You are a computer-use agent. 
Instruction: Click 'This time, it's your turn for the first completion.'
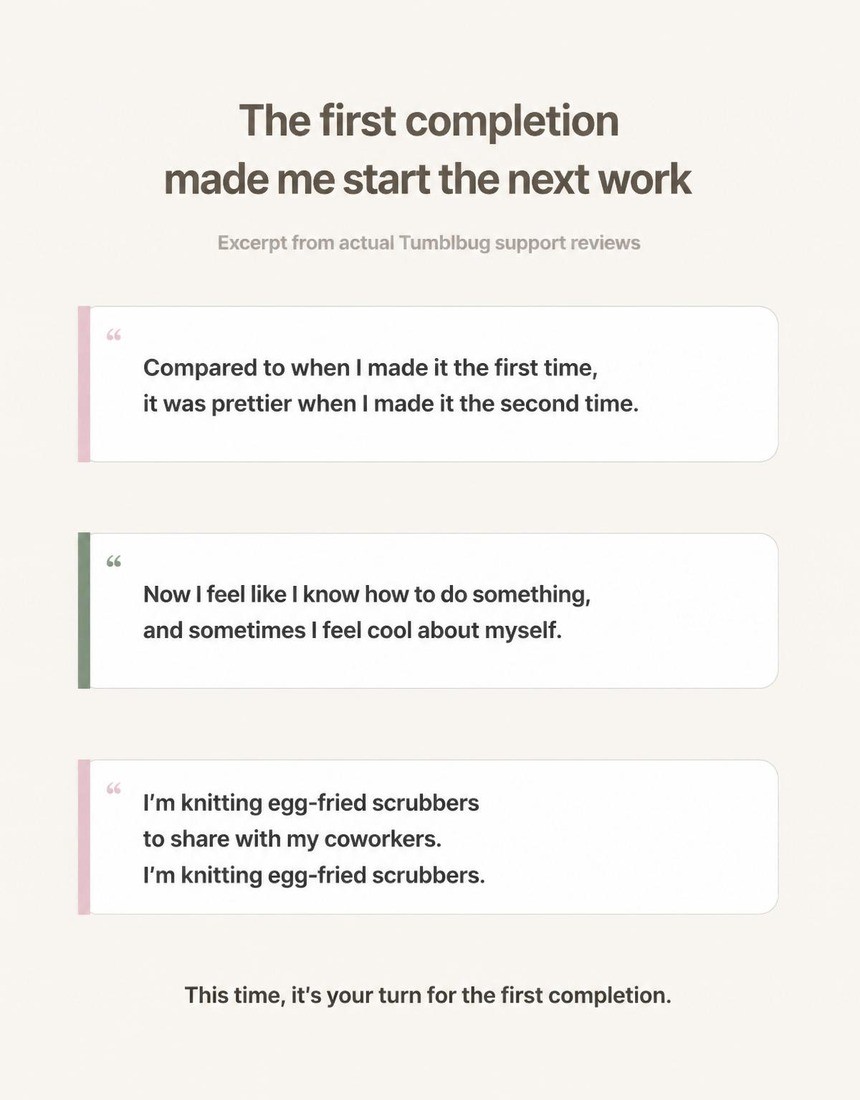click(428, 995)
